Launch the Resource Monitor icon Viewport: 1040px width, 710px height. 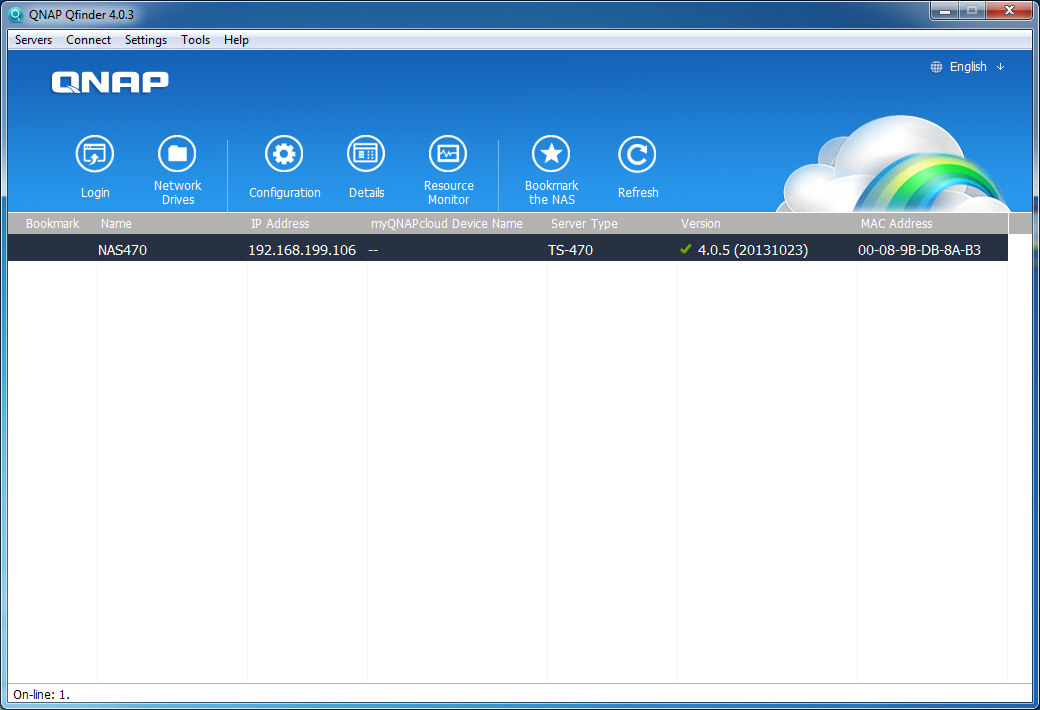tap(448, 154)
